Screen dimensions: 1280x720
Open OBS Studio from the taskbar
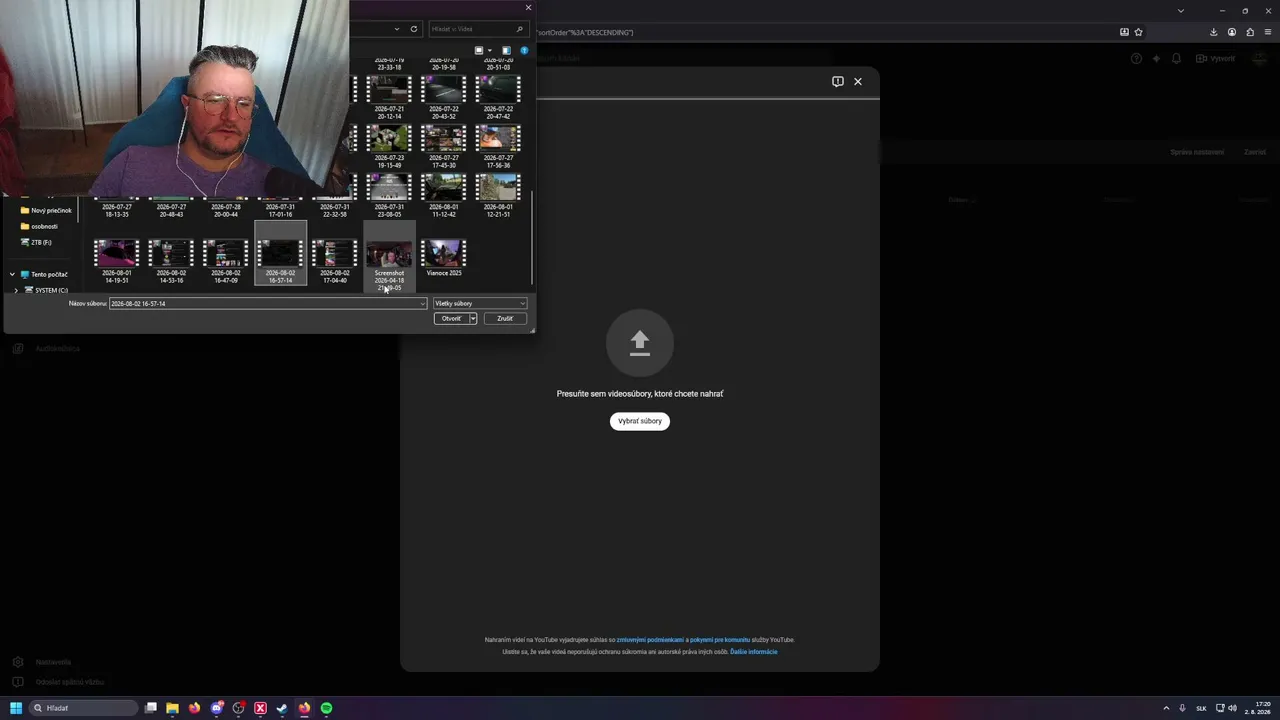pyautogui.click(x=238, y=708)
